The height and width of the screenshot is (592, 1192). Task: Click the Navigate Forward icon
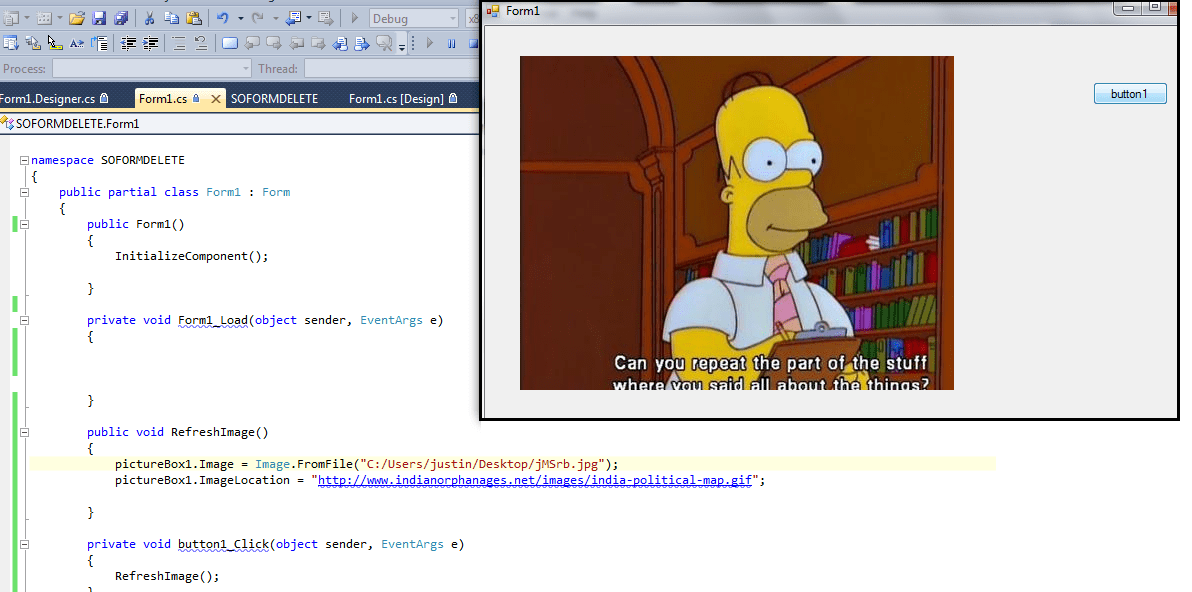[325, 18]
